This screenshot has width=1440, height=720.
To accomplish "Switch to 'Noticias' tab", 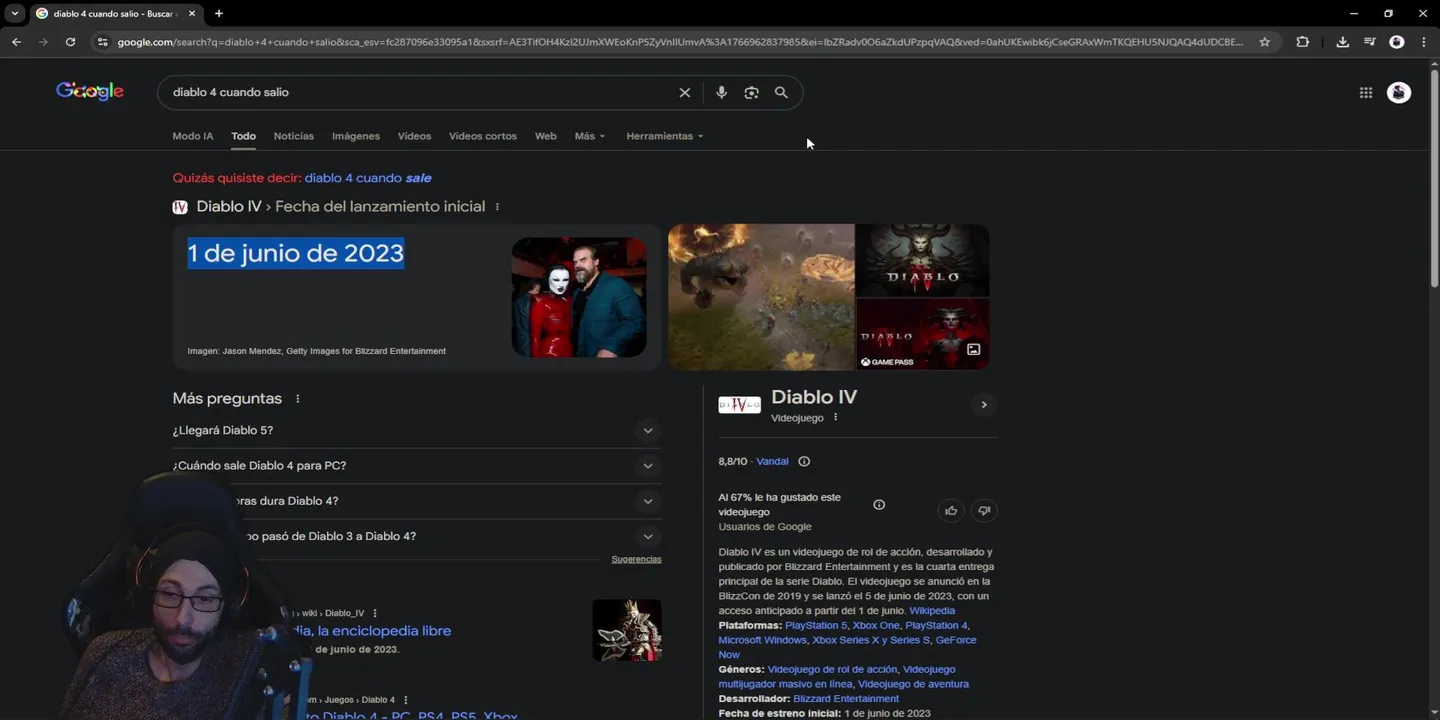I will tap(293, 136).
